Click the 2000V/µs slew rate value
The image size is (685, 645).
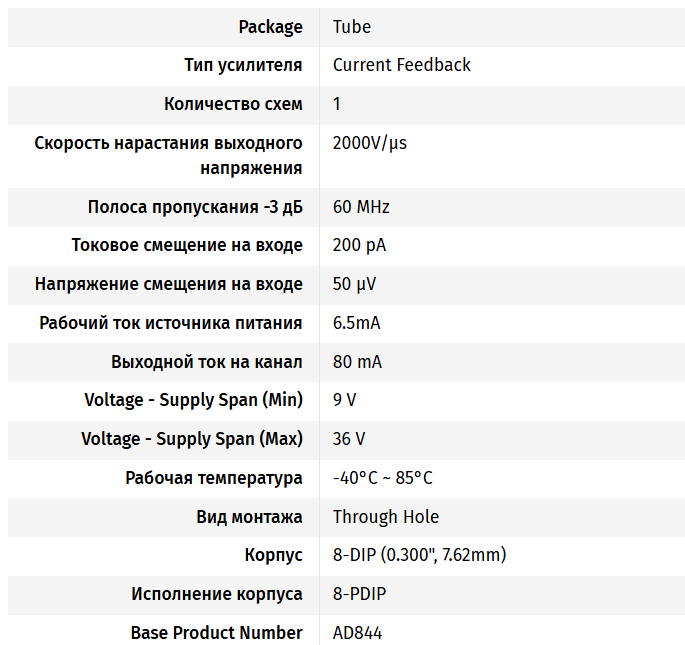coord(370,143)
